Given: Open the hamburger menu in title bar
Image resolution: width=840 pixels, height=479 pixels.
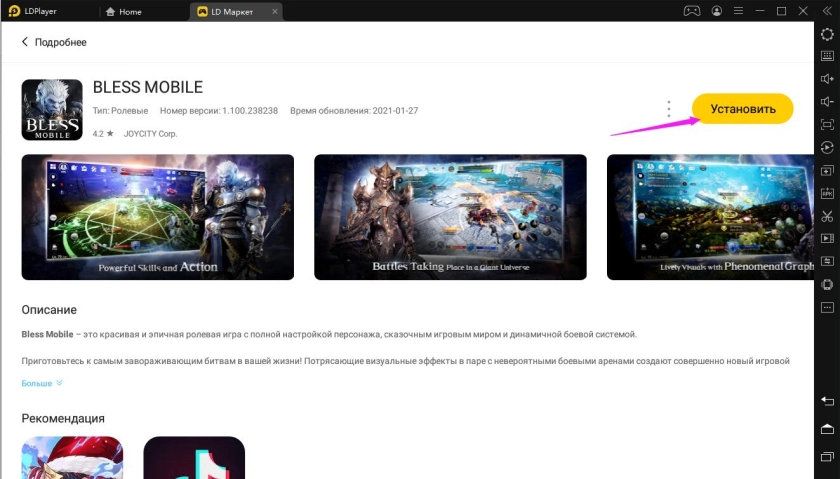Looking at the screenshot, I should coord(738,11).
